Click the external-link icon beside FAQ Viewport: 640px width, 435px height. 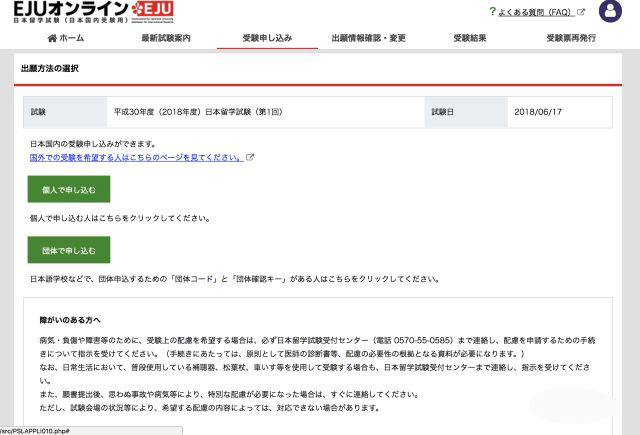(x=581, y=12)
